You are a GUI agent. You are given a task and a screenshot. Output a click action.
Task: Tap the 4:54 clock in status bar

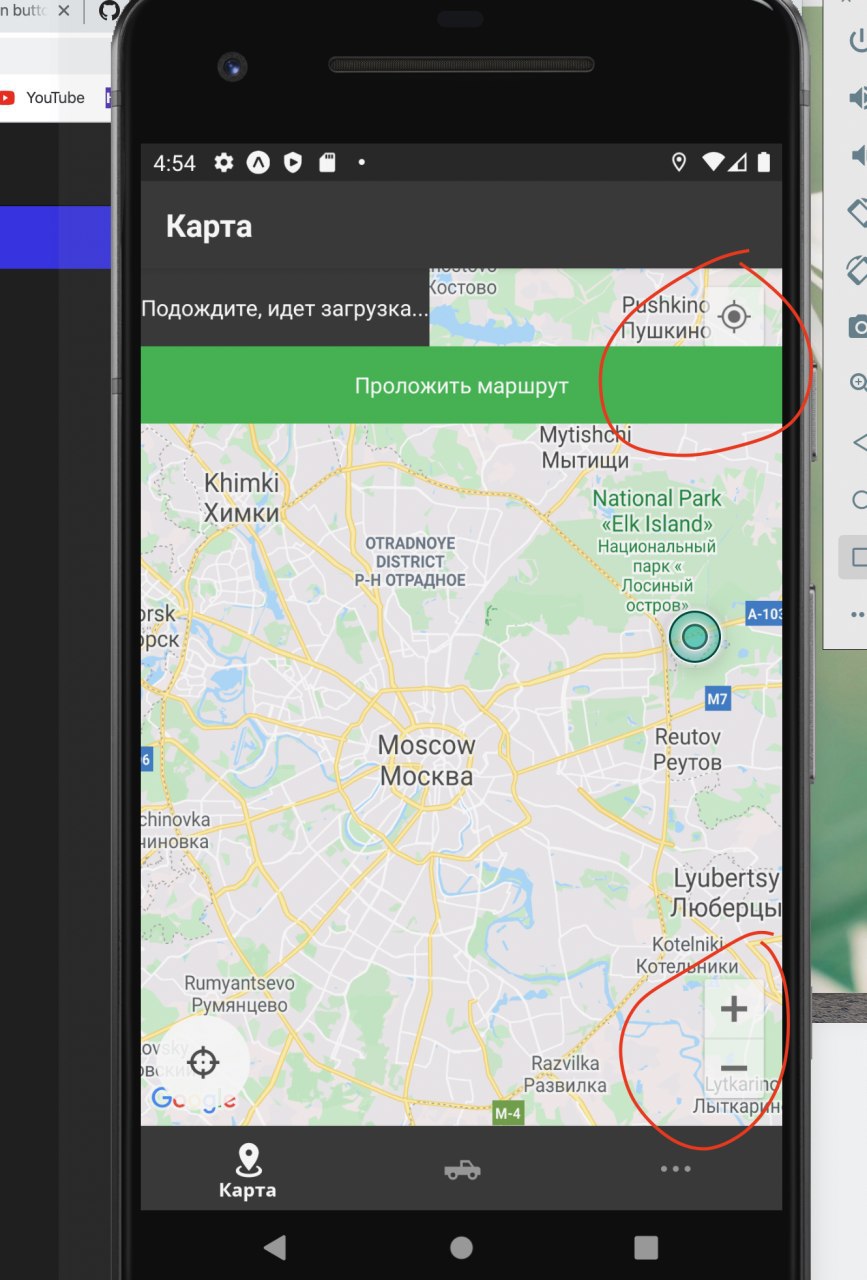coord(175,163)
